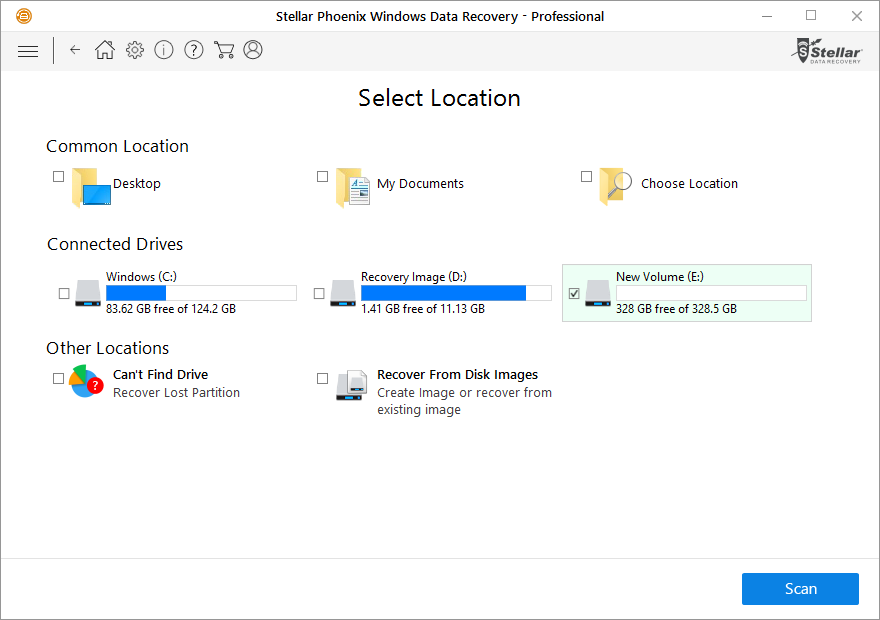Click the Can't Find Drive pie icon
880x620 pixels.
[x=86, y=381]
